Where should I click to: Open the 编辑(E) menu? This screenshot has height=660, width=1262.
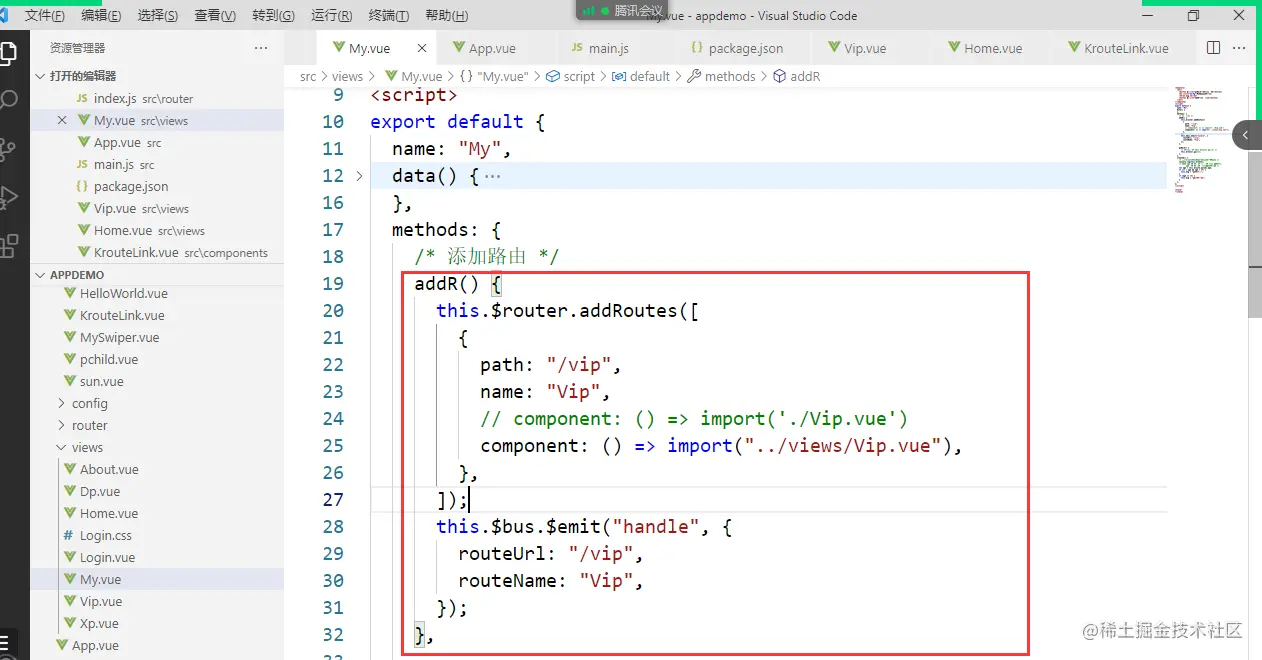102,16
